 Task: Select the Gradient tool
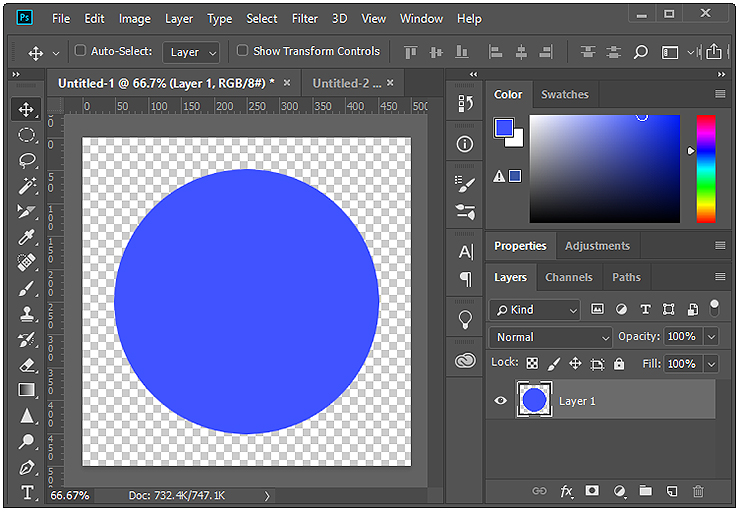(26, 390)
